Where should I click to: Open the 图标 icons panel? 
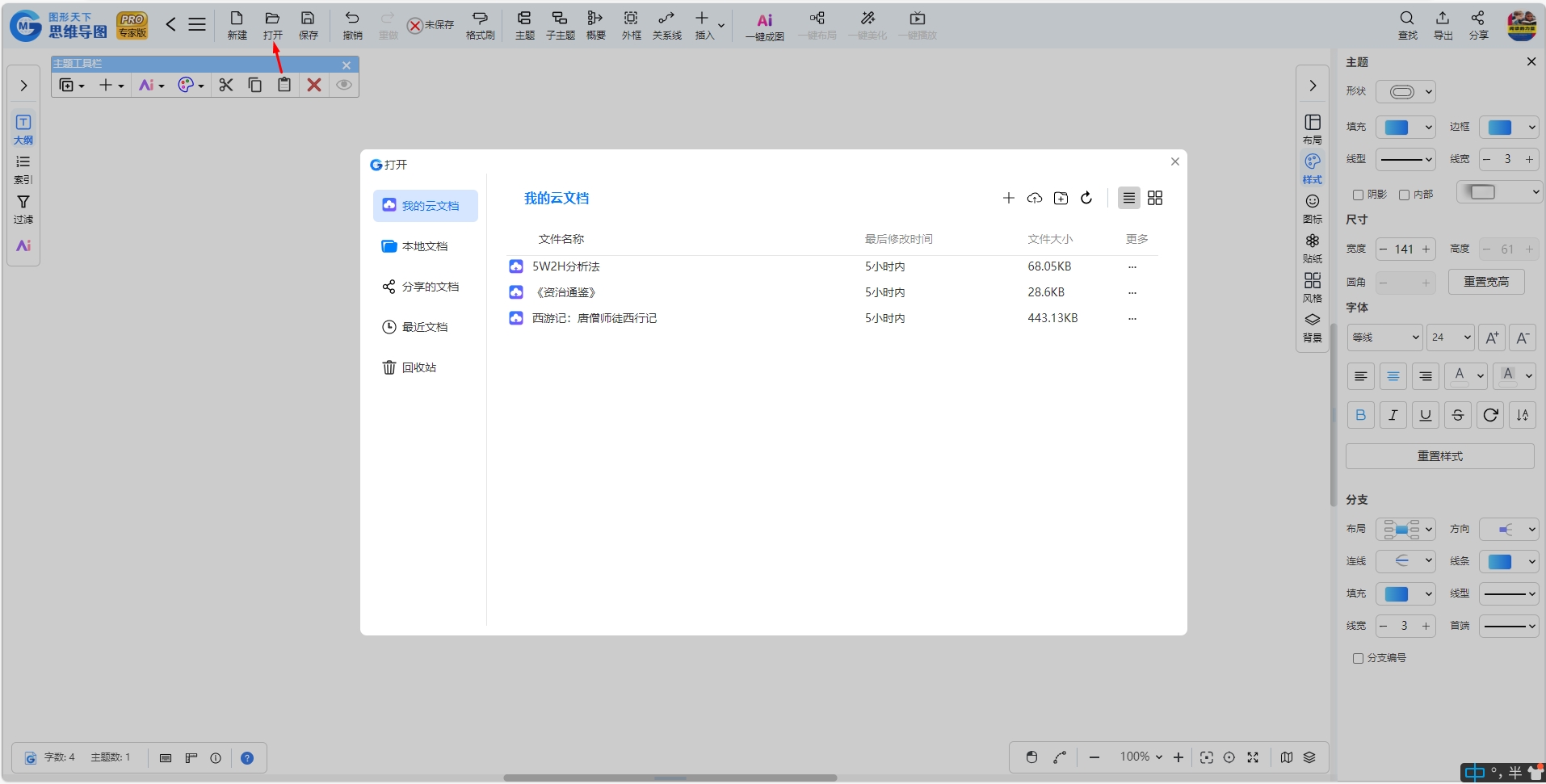(x=1313, y=209)
